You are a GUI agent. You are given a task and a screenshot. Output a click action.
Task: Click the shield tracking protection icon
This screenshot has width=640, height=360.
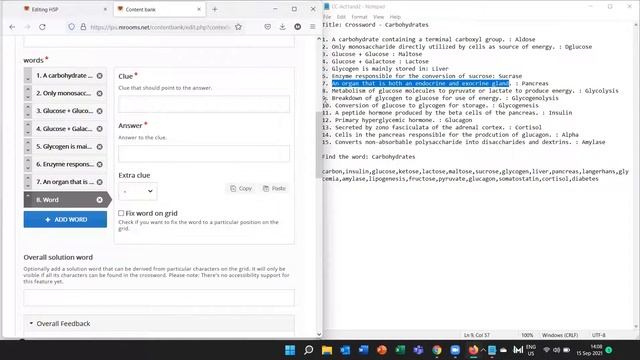click(71, 27)
